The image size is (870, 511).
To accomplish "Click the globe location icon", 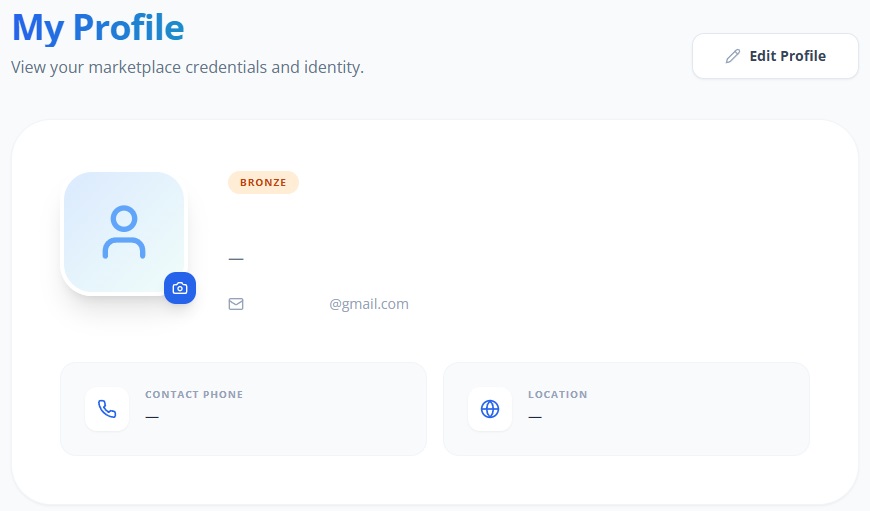I will point(490,409).
